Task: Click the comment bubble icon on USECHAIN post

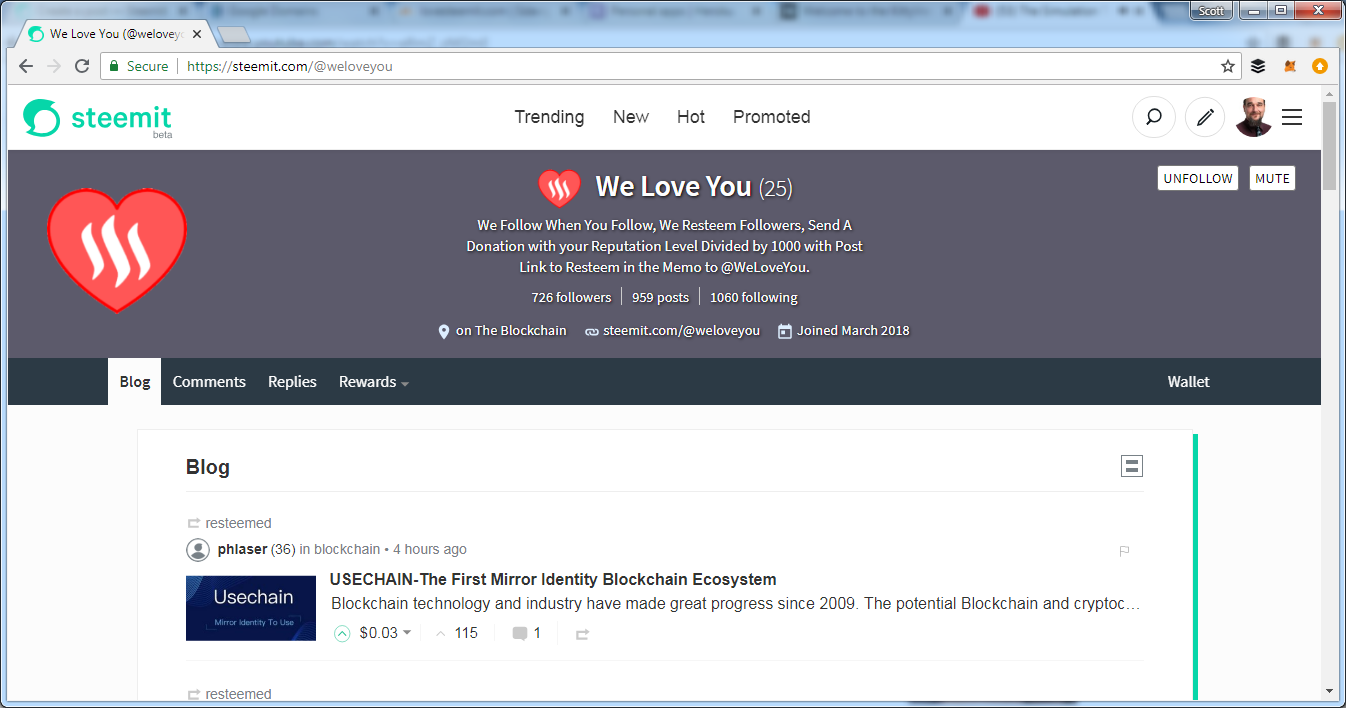Action: pos(520,633)
